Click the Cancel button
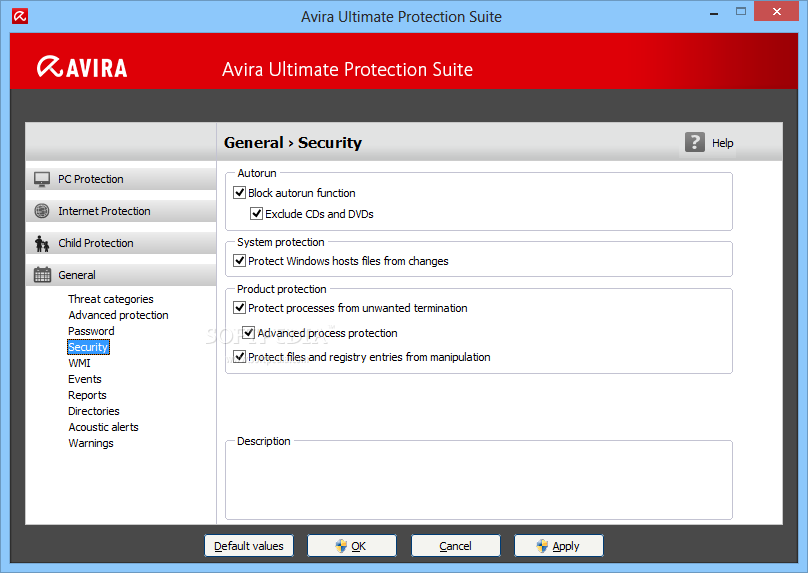 [456, 546]
